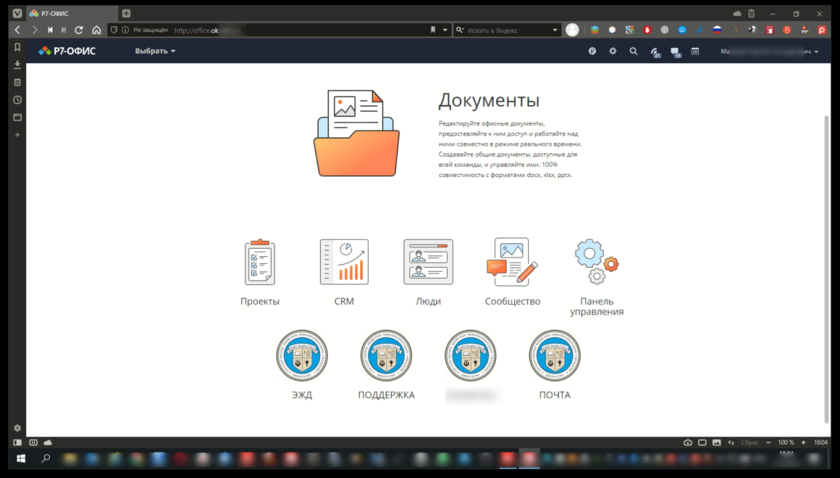Screen dimensions: 840x478
Task: Open the Сообщество module
Action: pyautogui.click(x=512, y=263)
